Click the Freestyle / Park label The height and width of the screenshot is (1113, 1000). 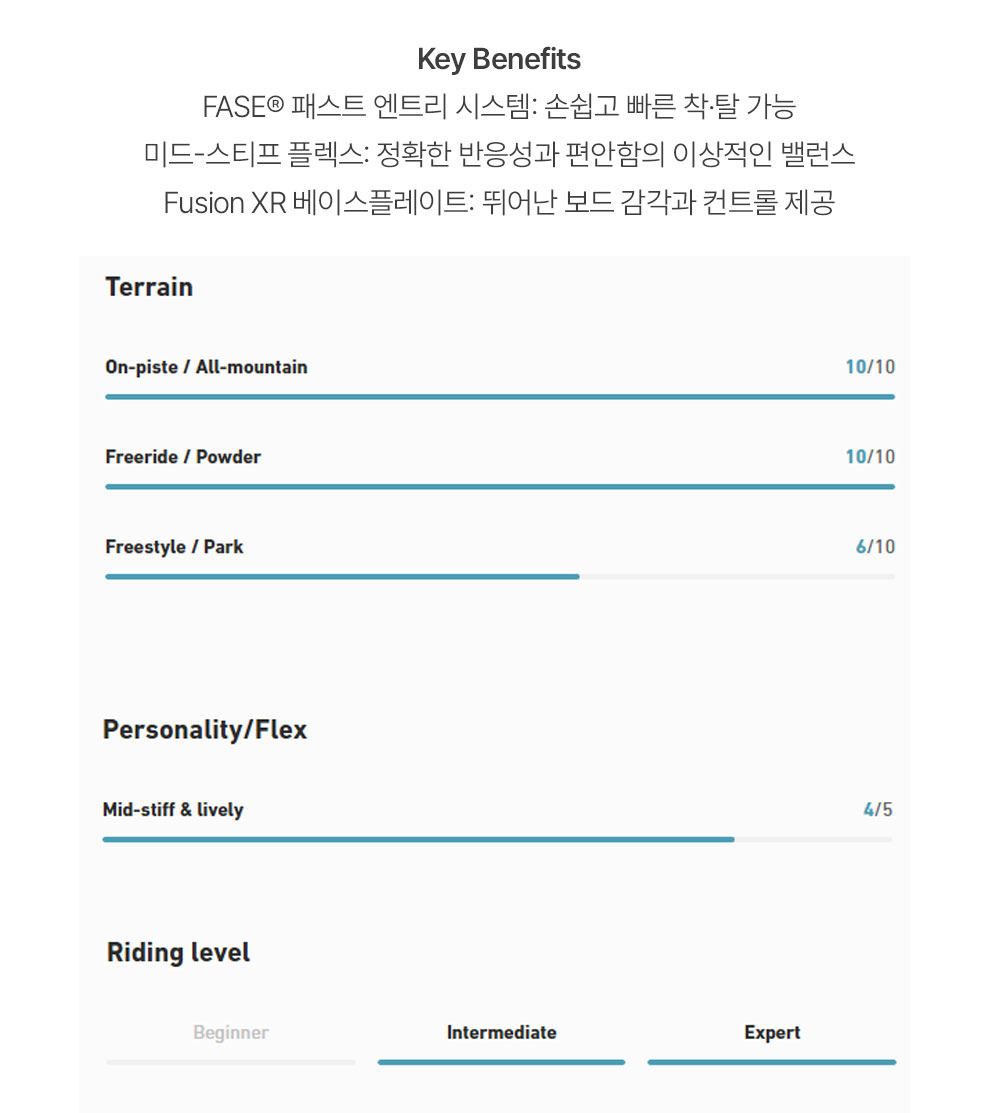tap(174, 547)
